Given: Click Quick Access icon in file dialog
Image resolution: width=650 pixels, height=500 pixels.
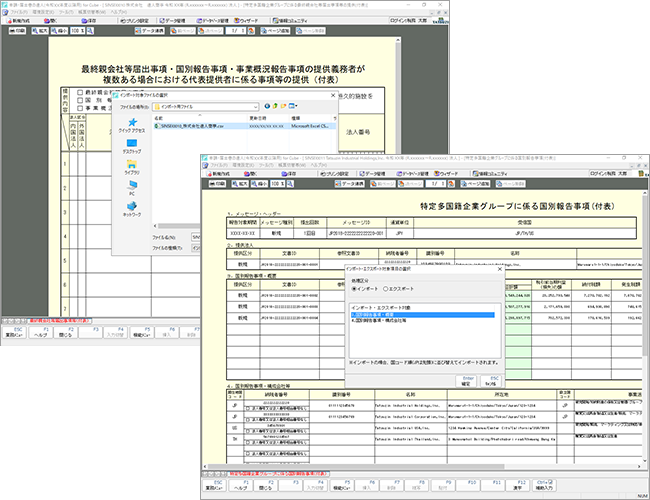Looking at the screenshot, I should (132, 125).
